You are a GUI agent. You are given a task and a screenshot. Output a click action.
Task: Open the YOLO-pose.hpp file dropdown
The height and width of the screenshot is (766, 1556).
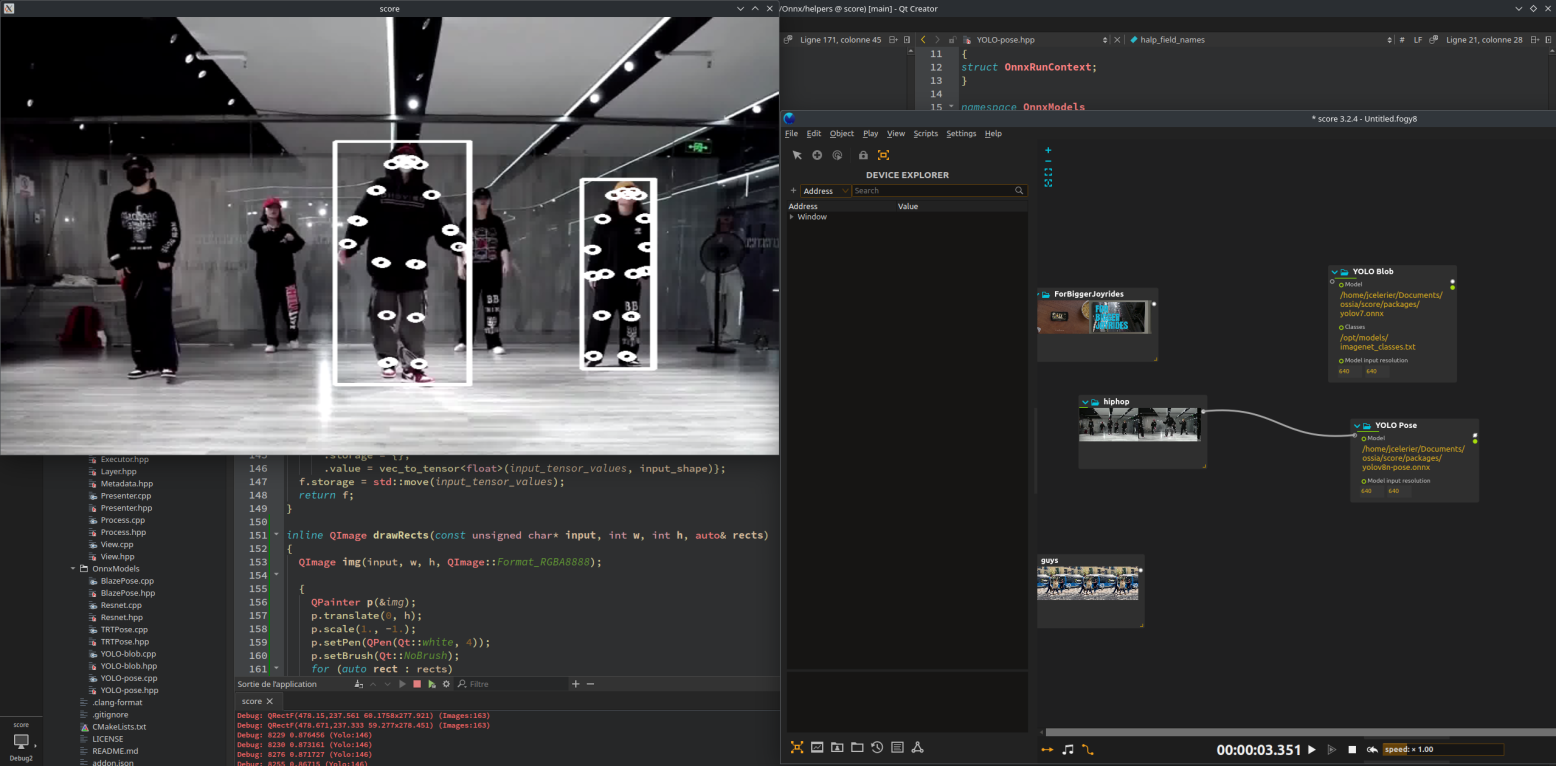pos(1034,40)
